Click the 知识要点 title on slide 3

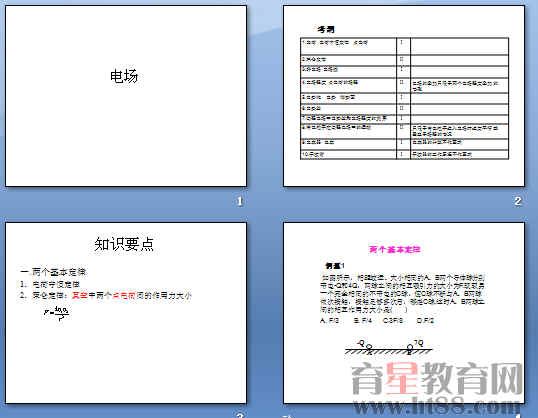124,244
